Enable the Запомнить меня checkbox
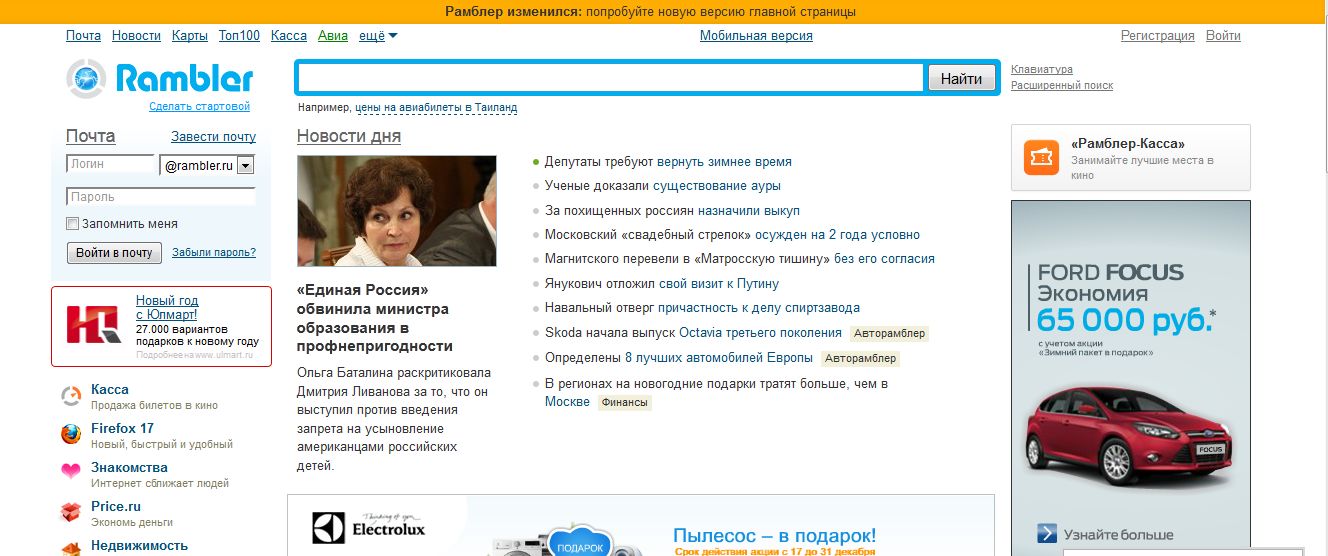This screenshot has height=556, width=1328. click(72, 224)
